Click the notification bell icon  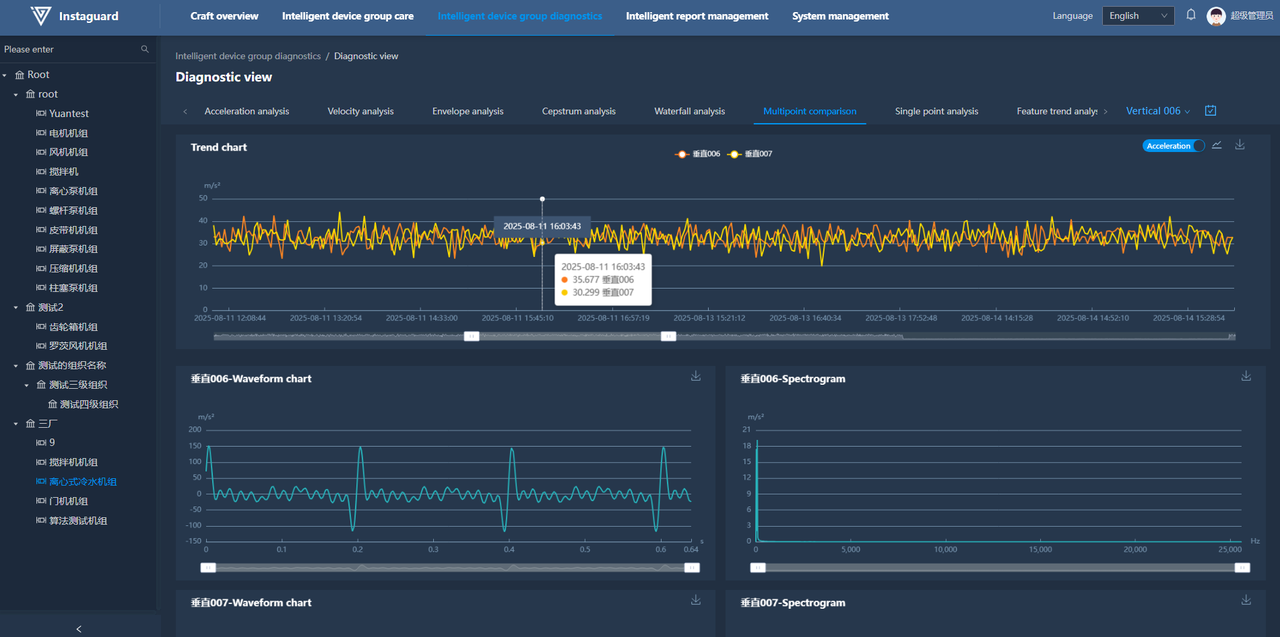tap(1191, 15)
